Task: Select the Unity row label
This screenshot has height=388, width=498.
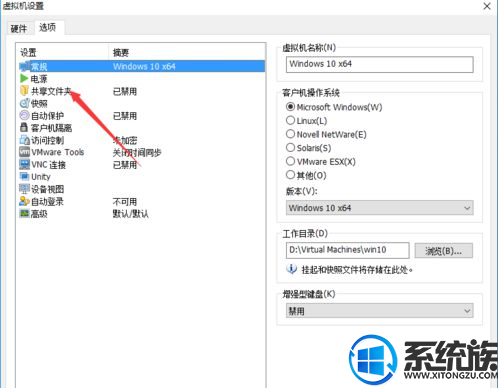Action: (41, 177)
